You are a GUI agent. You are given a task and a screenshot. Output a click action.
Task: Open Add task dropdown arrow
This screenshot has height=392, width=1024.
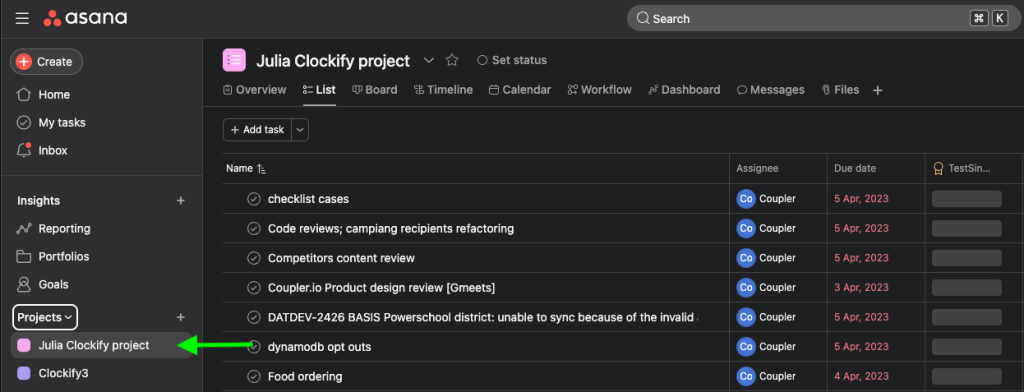[300, 130]
